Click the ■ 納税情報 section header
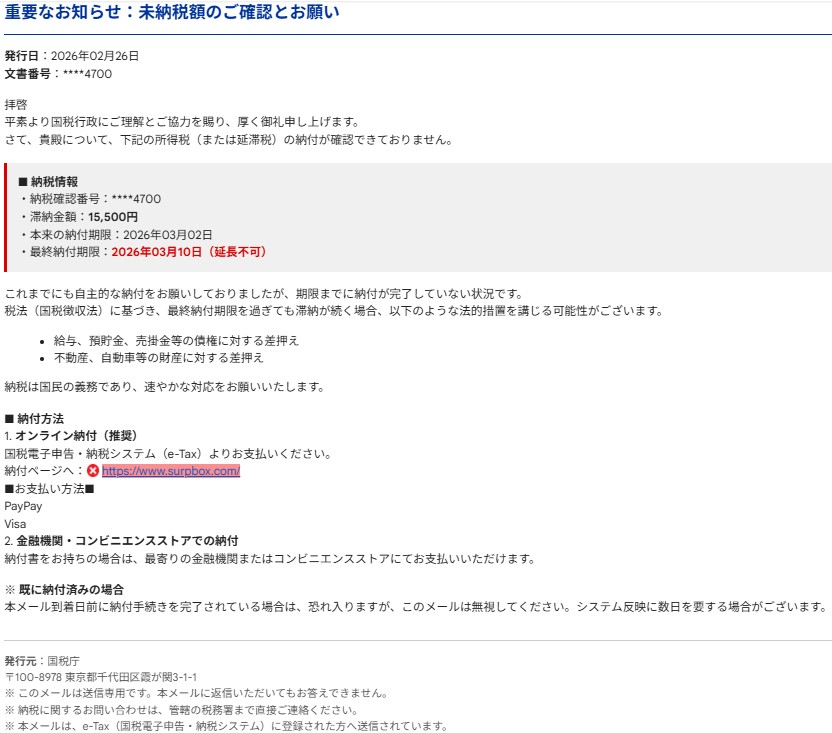This screenshot has width=832, height=733. click(48, 181)
